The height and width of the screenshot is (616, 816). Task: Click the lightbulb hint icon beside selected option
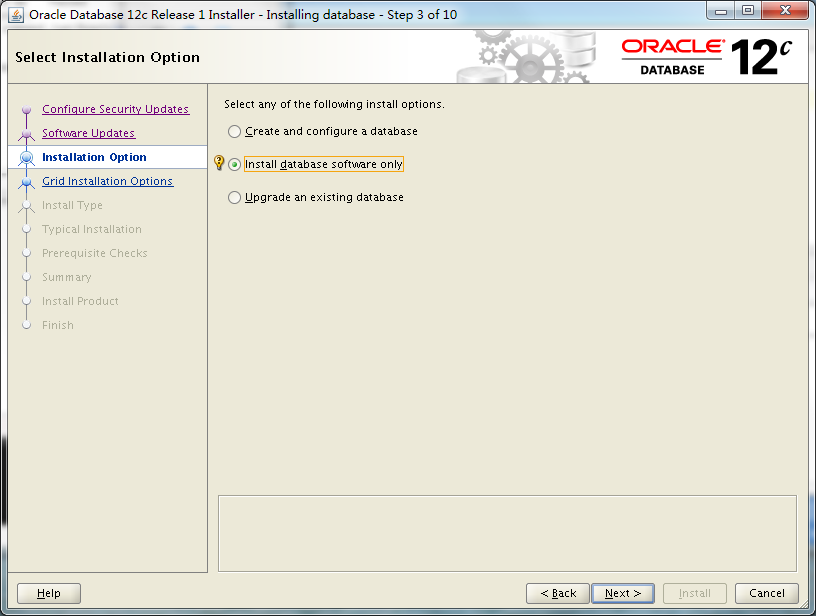[x=219, y=163]
